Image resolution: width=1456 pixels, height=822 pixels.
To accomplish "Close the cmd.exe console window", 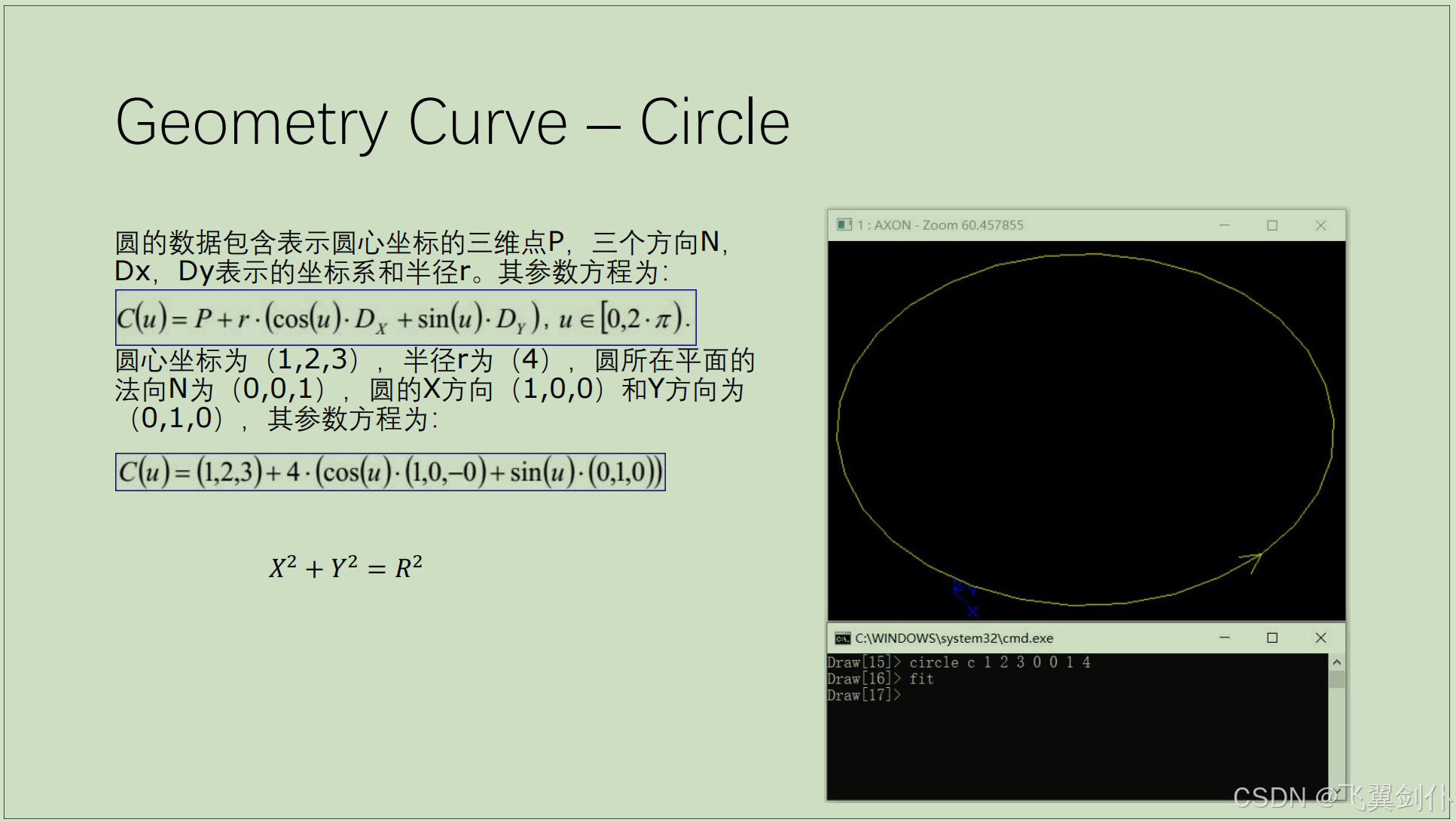I will (x=1320, y=638).
